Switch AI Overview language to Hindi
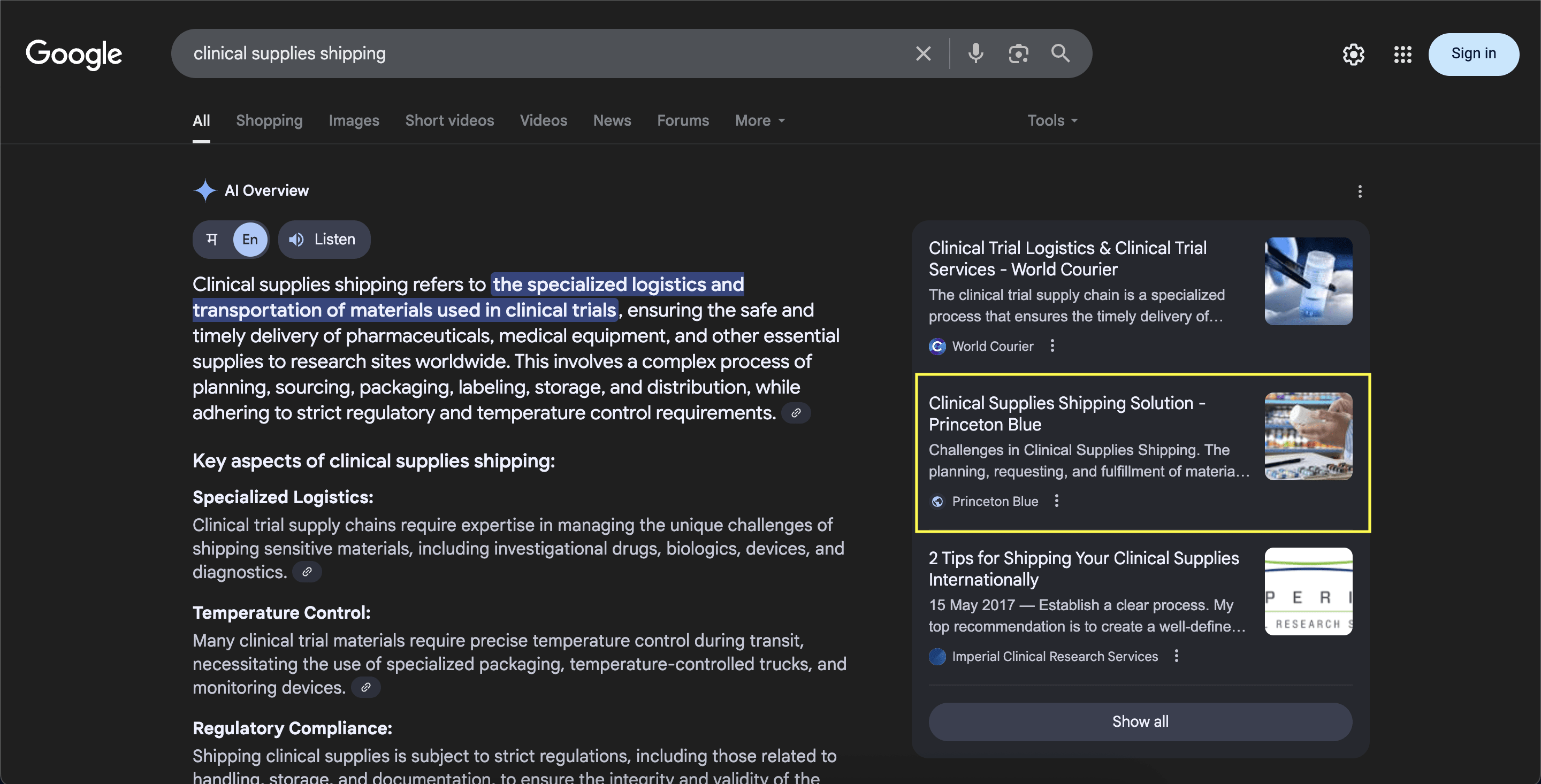The image size is (1541, 784). (212, 240)
